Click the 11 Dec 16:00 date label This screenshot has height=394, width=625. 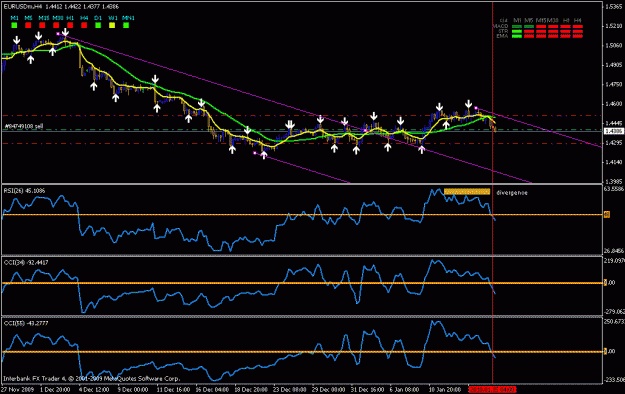173,389
